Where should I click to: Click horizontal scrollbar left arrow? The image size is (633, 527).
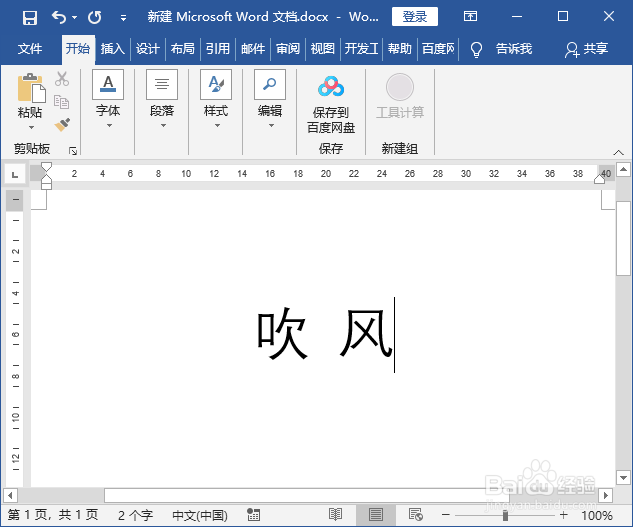10,495
